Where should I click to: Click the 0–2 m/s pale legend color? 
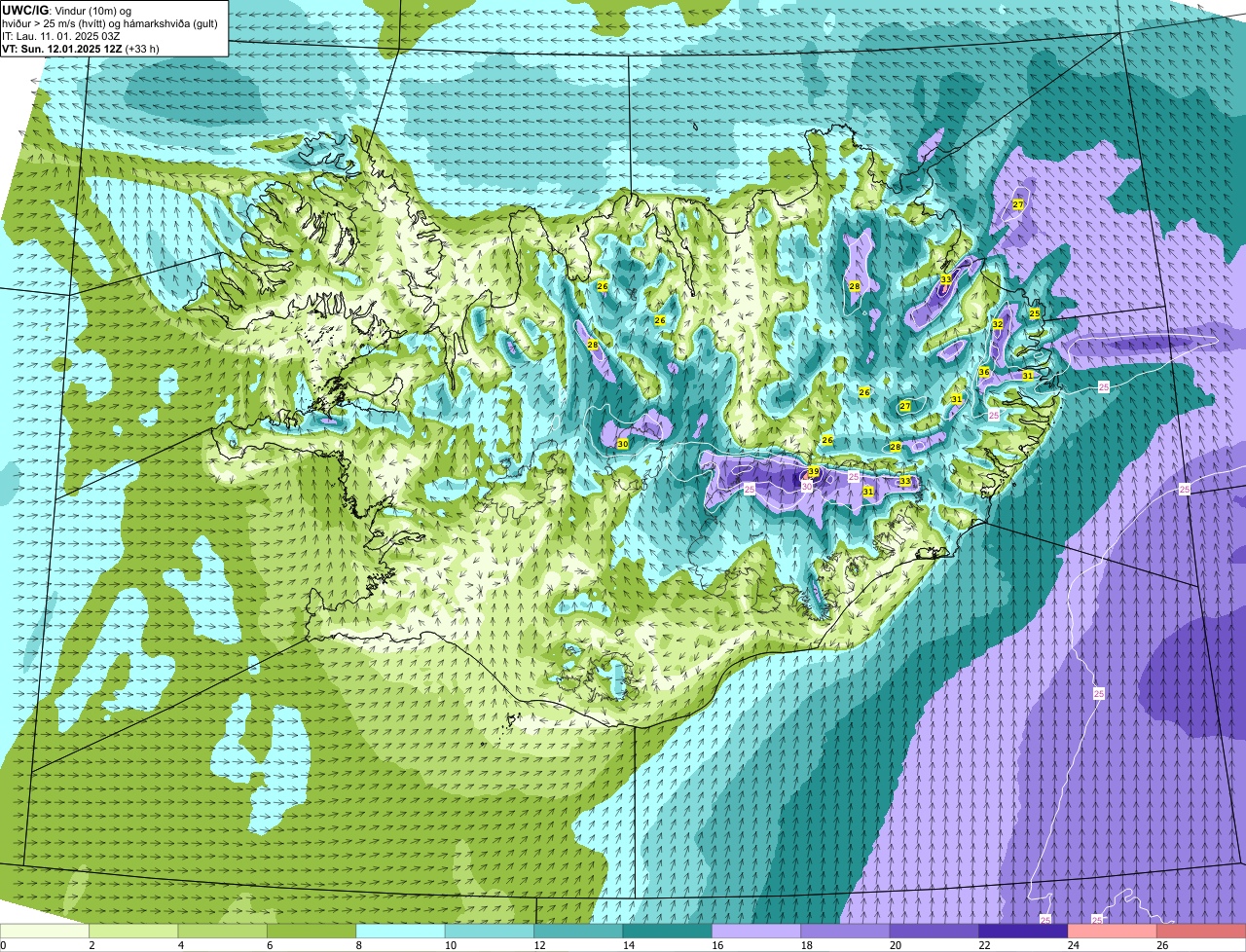[45, 932]
